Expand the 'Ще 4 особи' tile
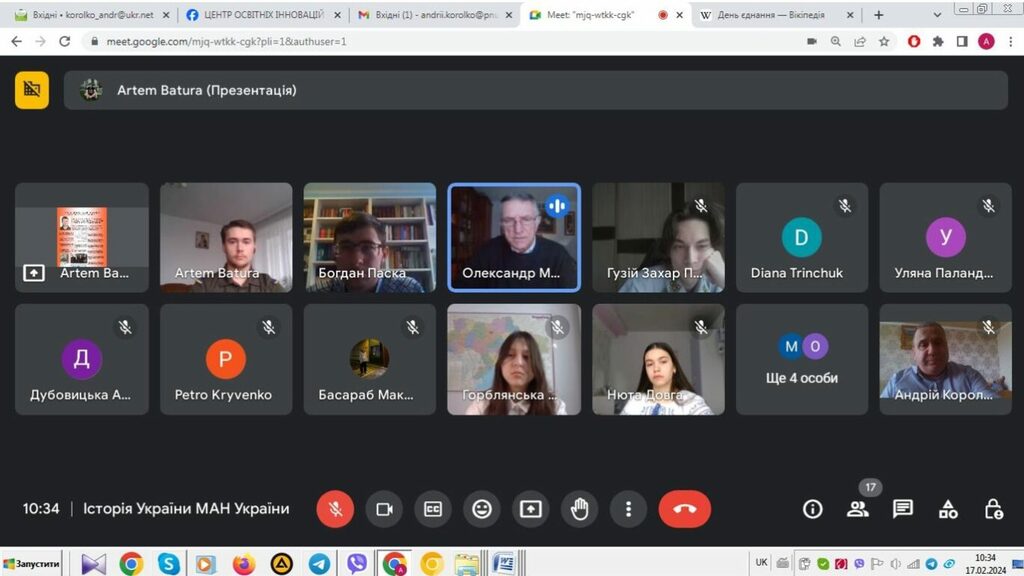The height and width of the screenshot is (576, 1024). (x=802, y=360)
